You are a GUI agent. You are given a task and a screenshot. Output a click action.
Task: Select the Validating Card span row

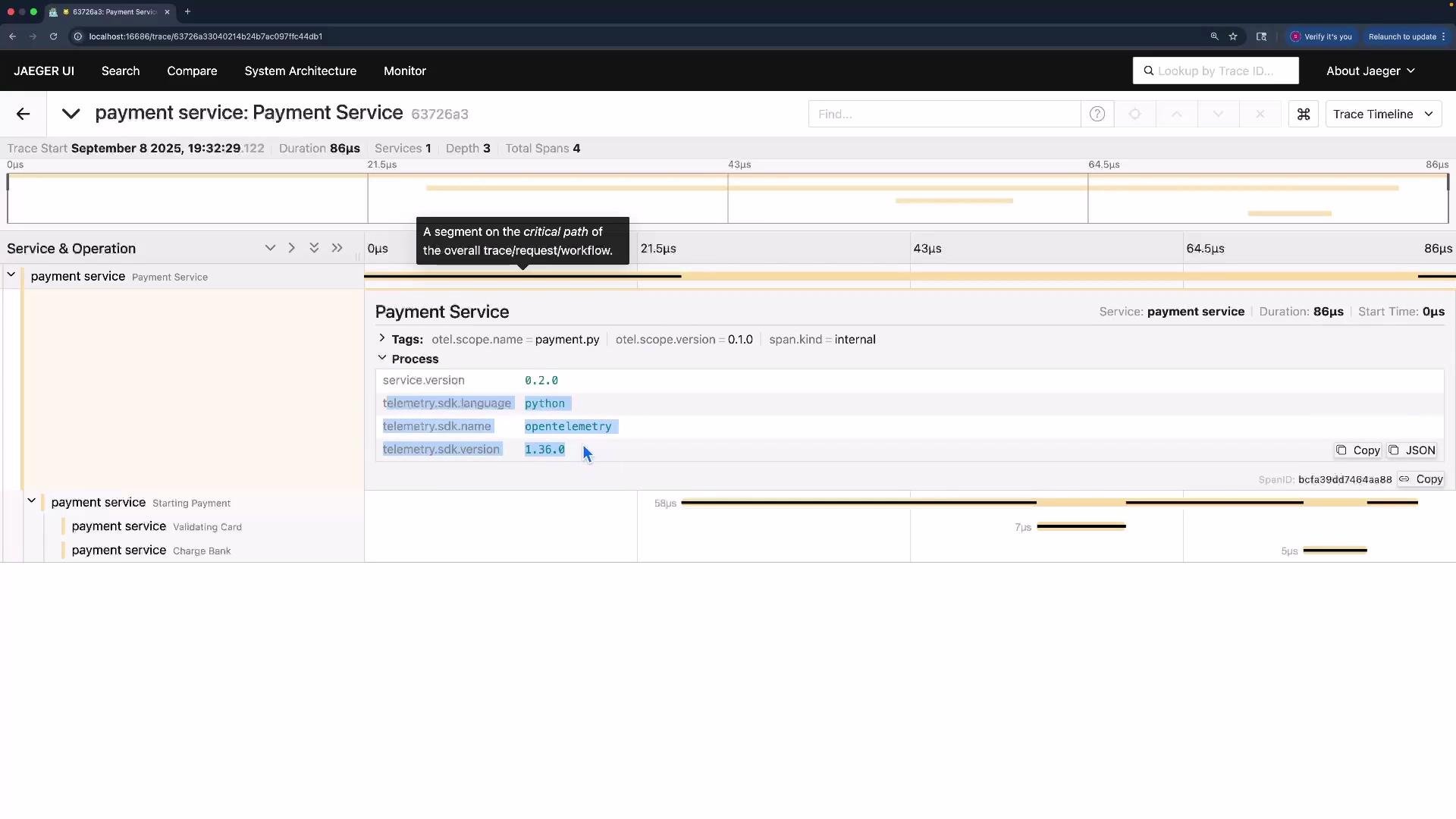coord(182,526)
